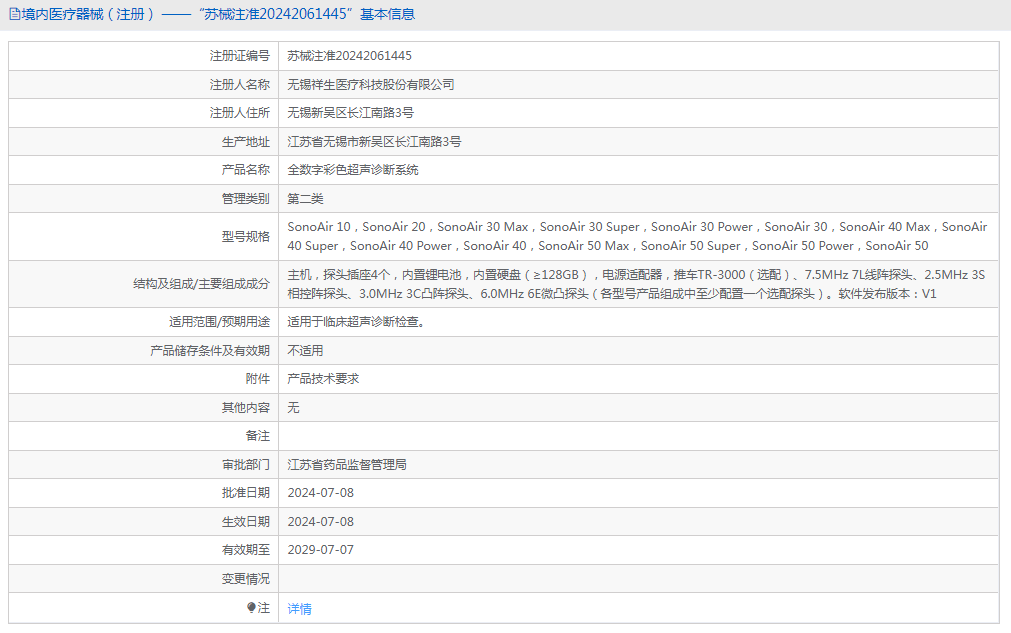Click the 审批部门 label
The height and width of the screenshot is (633, 1011).
click(246, 465)
